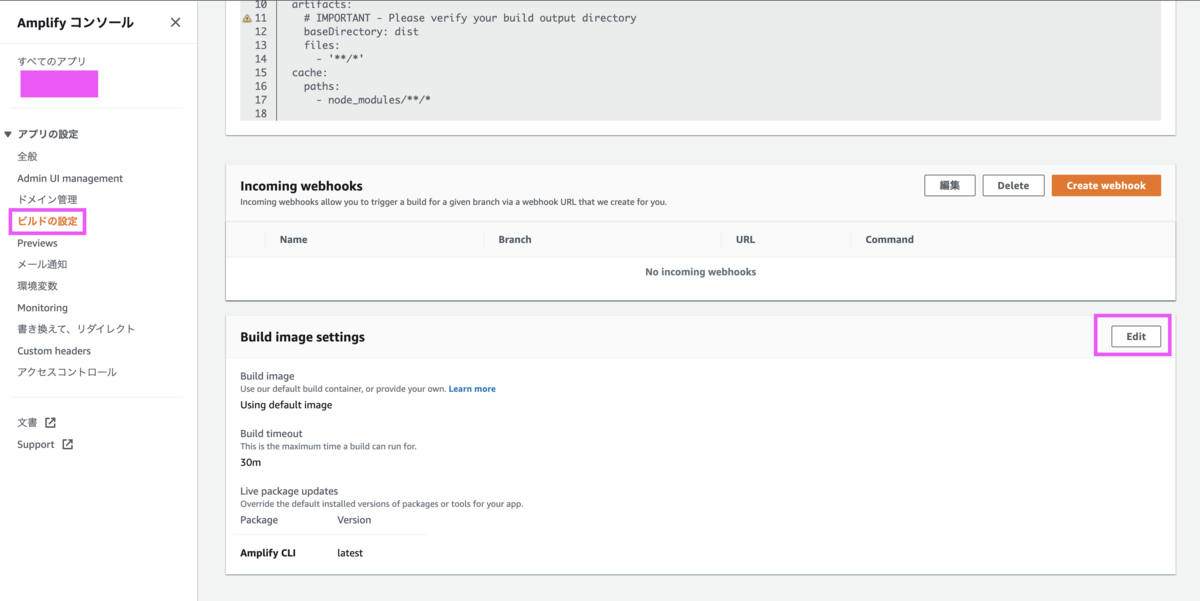Open Admin UI management
1200x601 pixels.
(x=70, y=178)
